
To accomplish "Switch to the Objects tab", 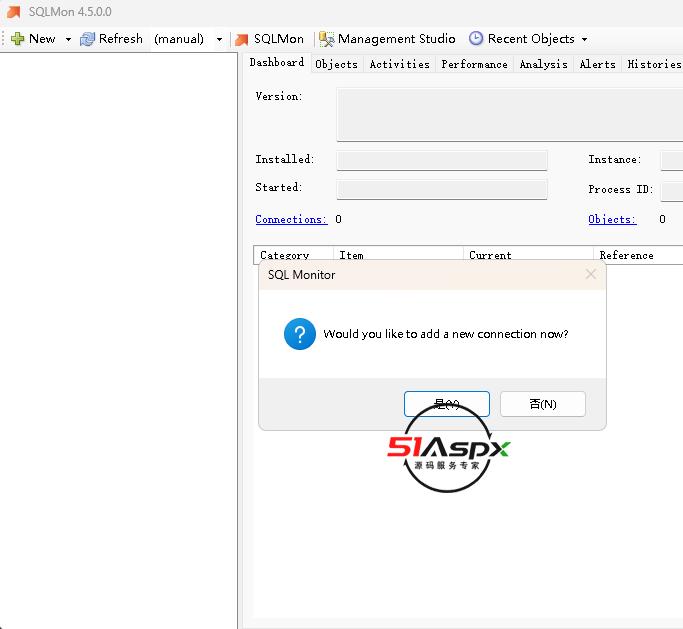I will point(336,64).
